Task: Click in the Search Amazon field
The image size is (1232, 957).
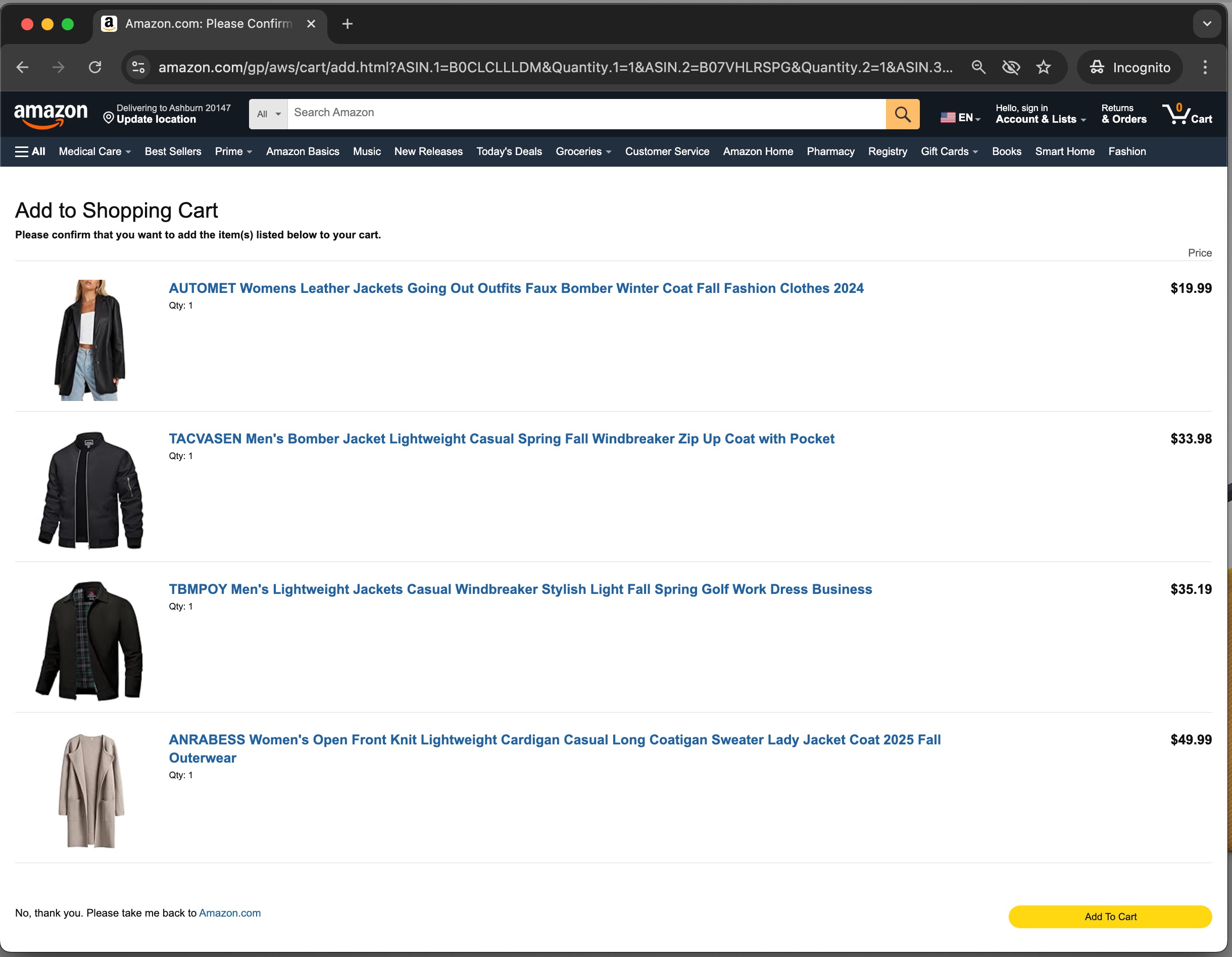Action: pyautogui.click(x=586, y=114)
